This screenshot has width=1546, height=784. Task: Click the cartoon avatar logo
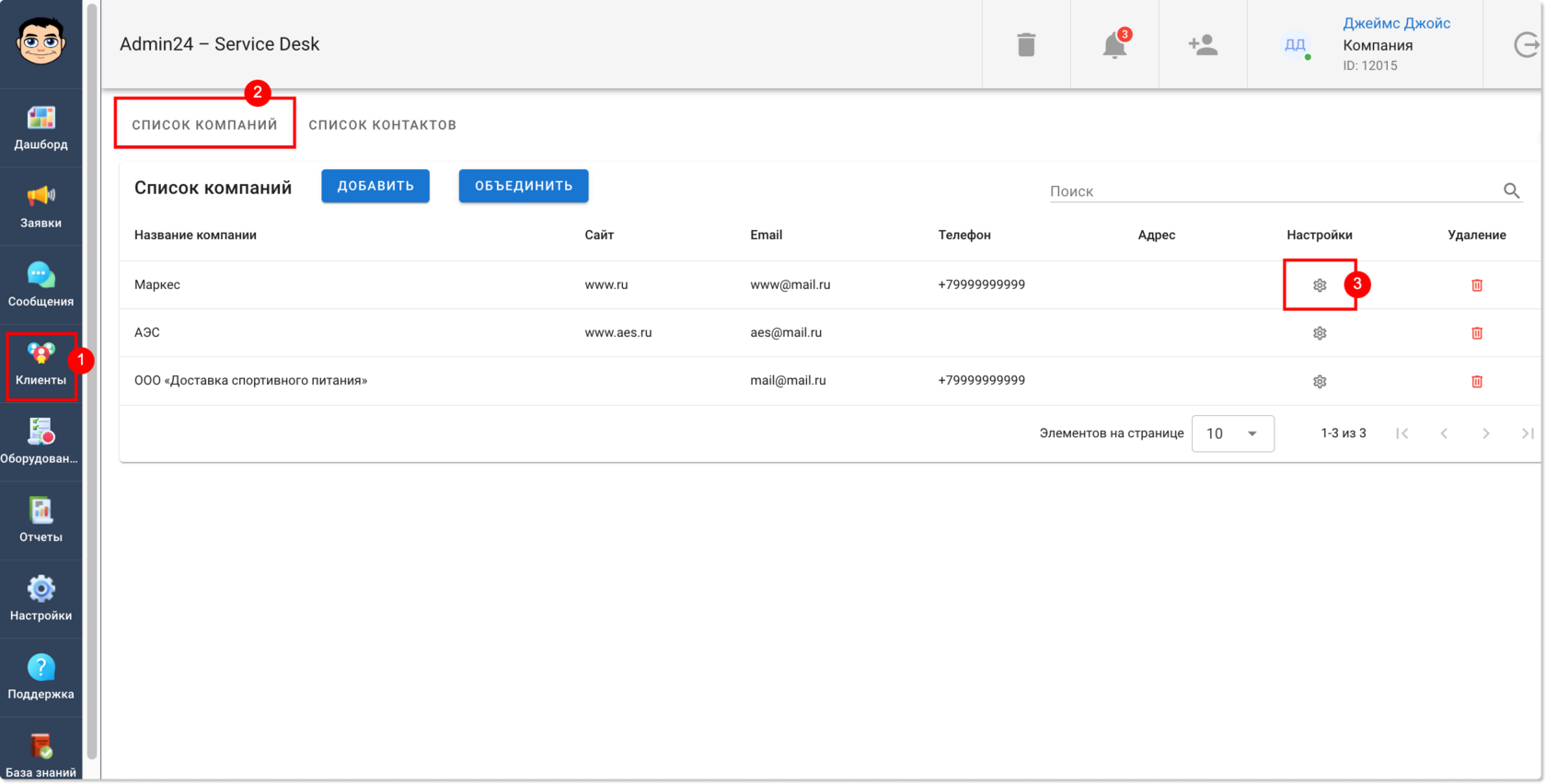click(40, 40)
